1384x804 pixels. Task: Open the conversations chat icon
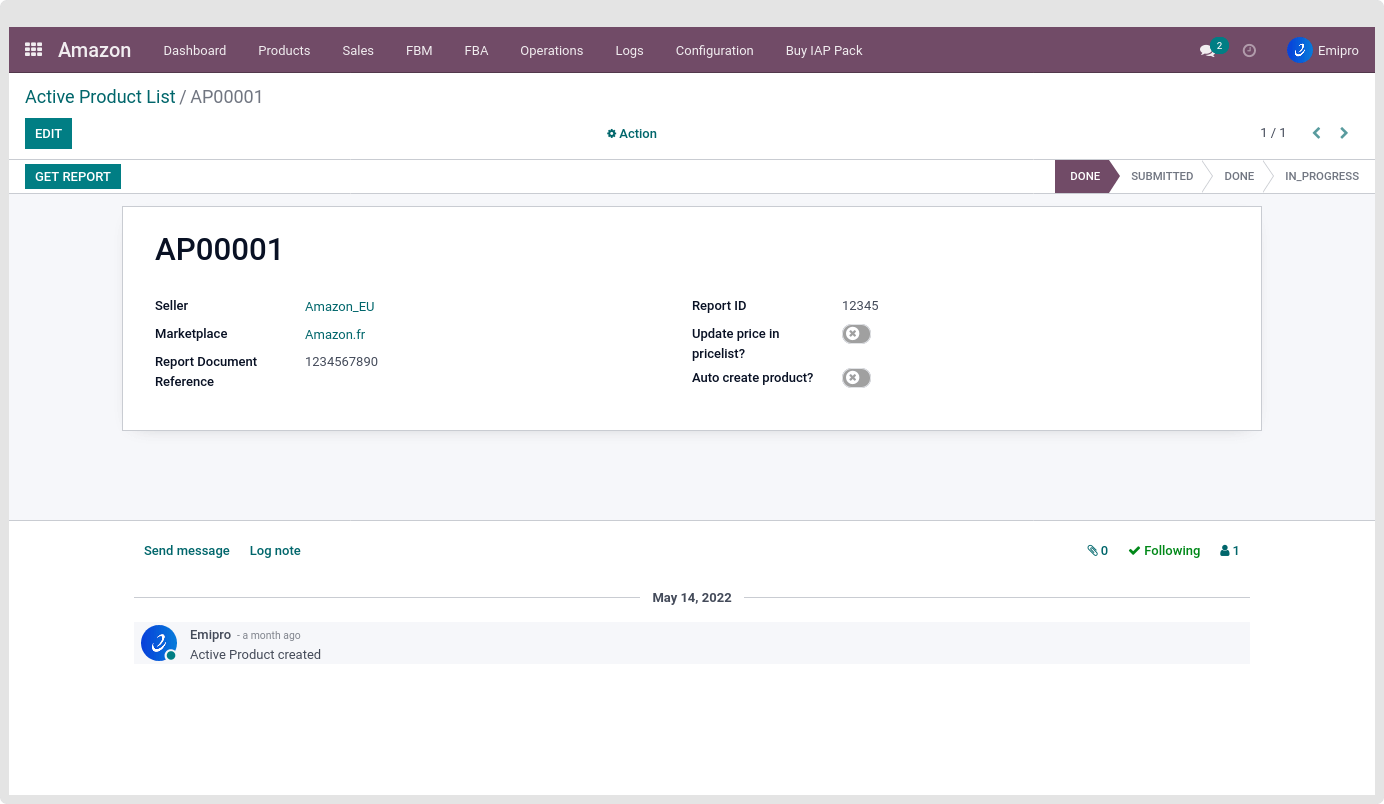point(1208,50)
